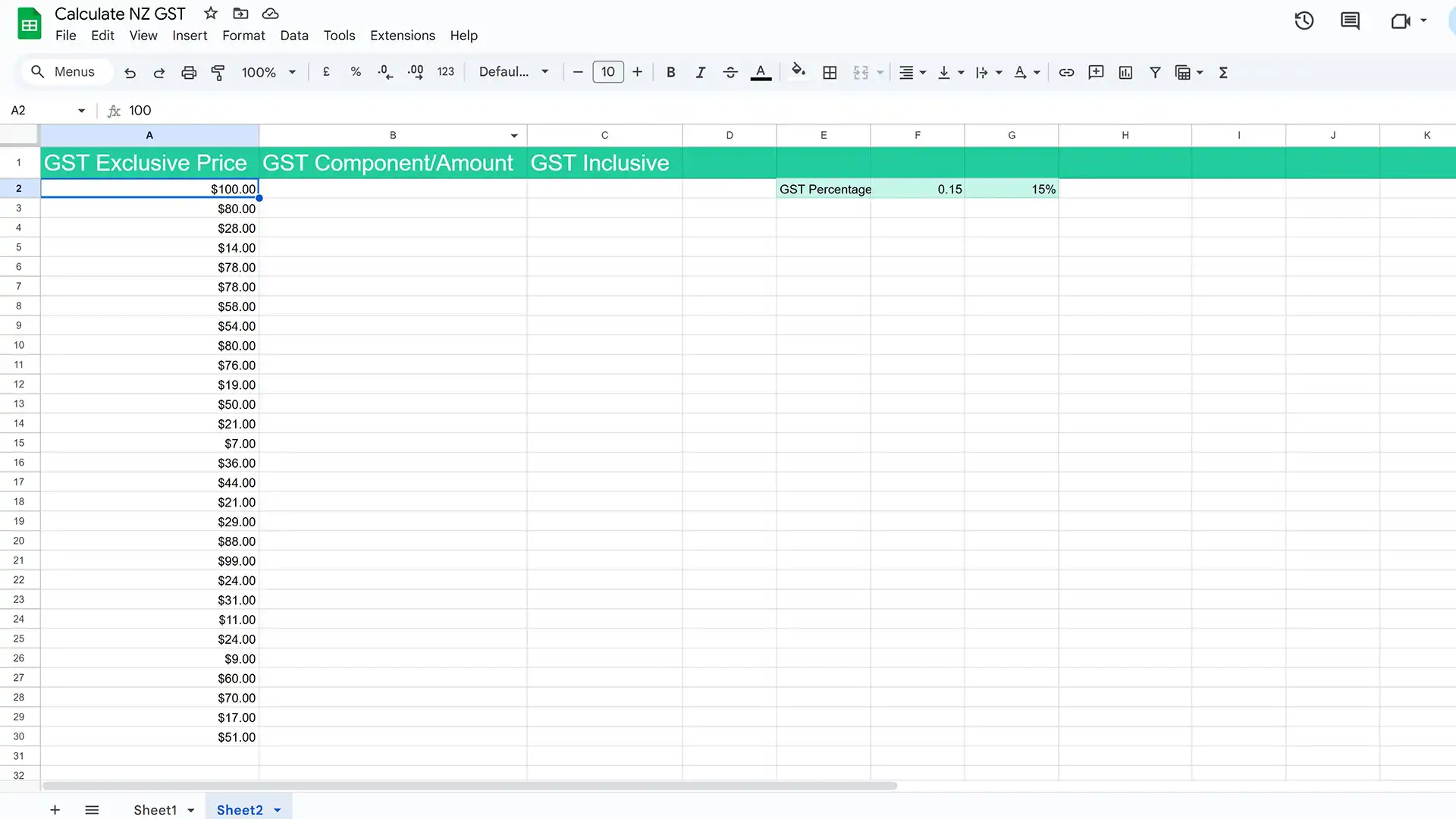The image size is (1456, 819).
Task: Open the Format menu
Action: coord(243,36)
